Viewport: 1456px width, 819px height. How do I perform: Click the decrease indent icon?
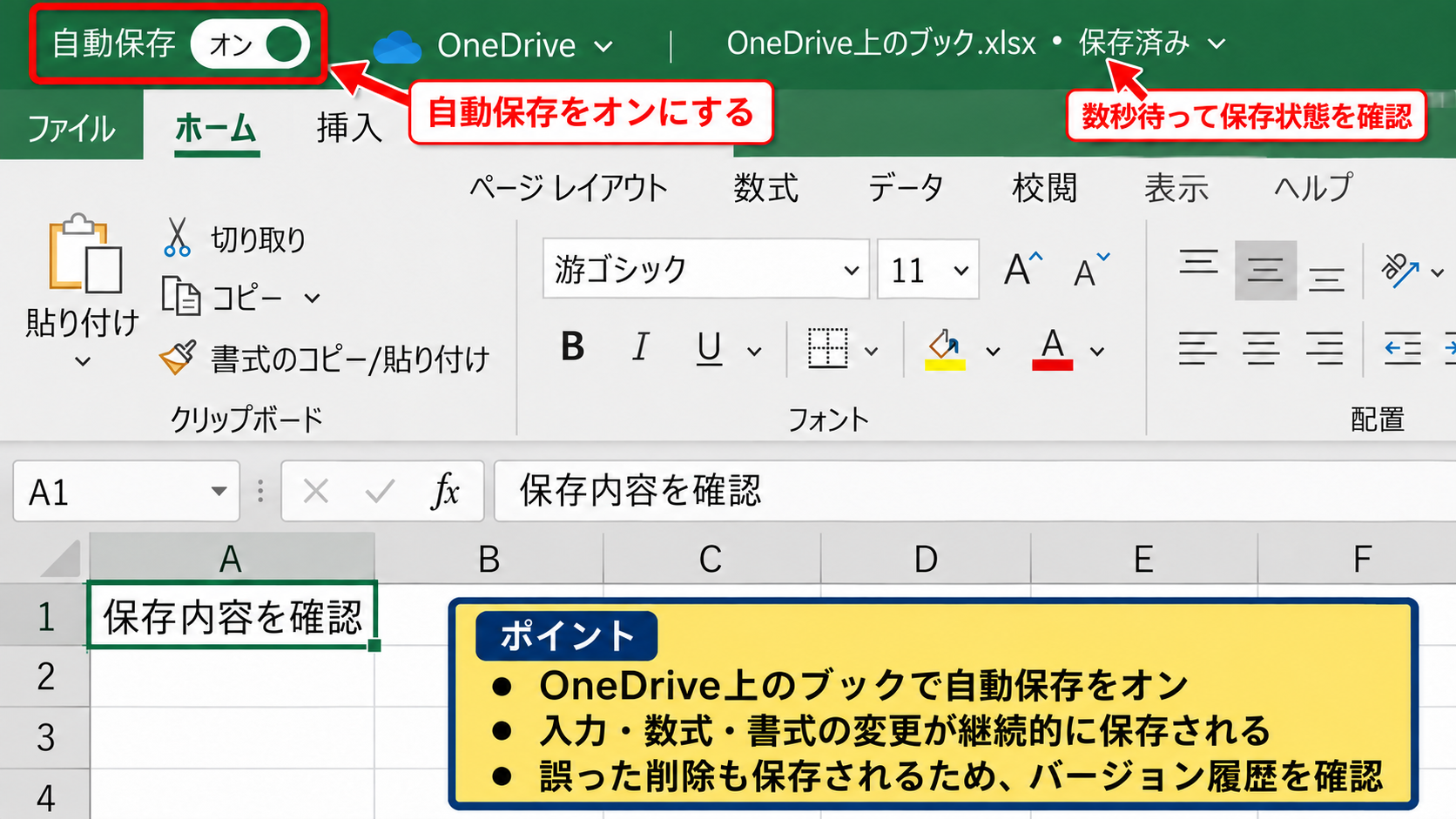tap(1403, 348)
